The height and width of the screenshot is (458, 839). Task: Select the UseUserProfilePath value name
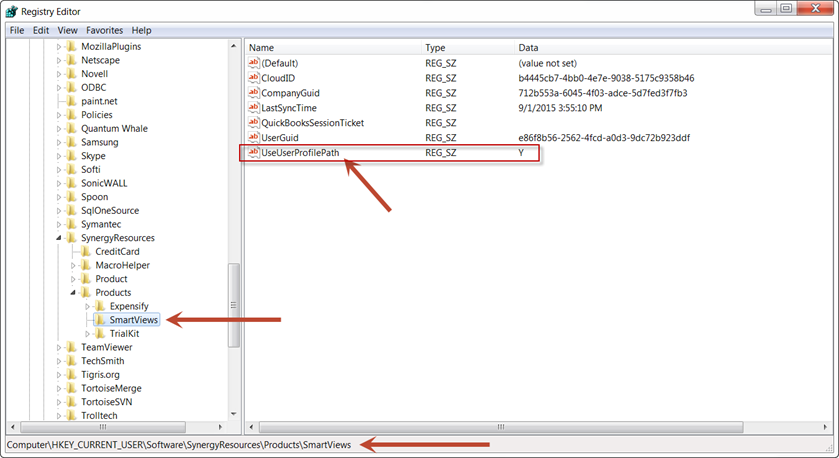click(300, 152)
